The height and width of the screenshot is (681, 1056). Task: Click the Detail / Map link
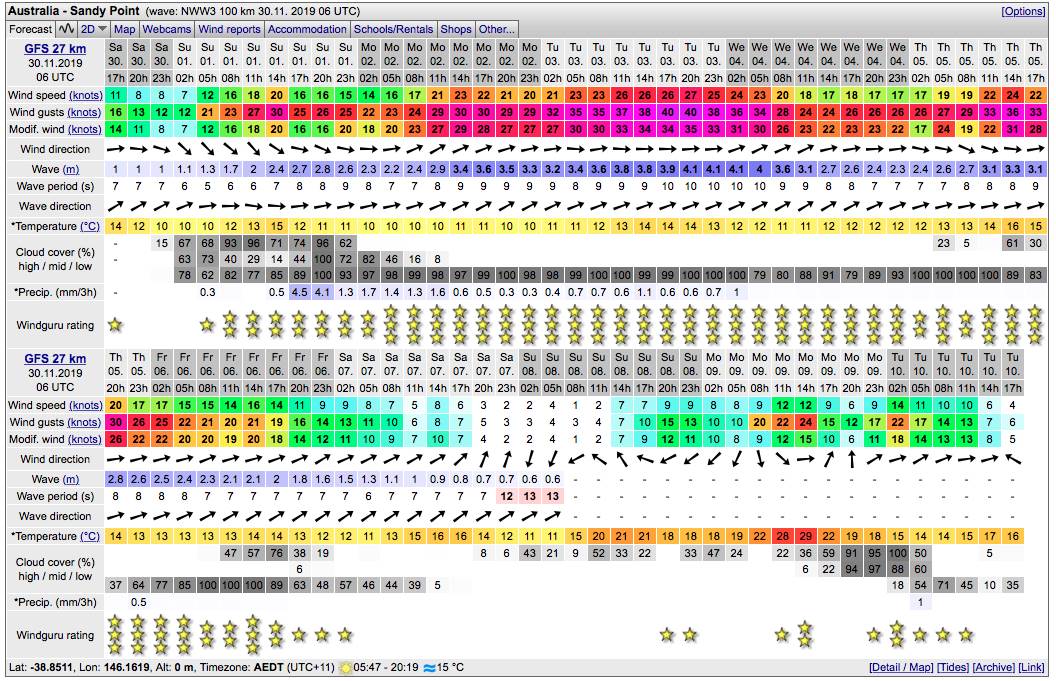coord(901,667)
